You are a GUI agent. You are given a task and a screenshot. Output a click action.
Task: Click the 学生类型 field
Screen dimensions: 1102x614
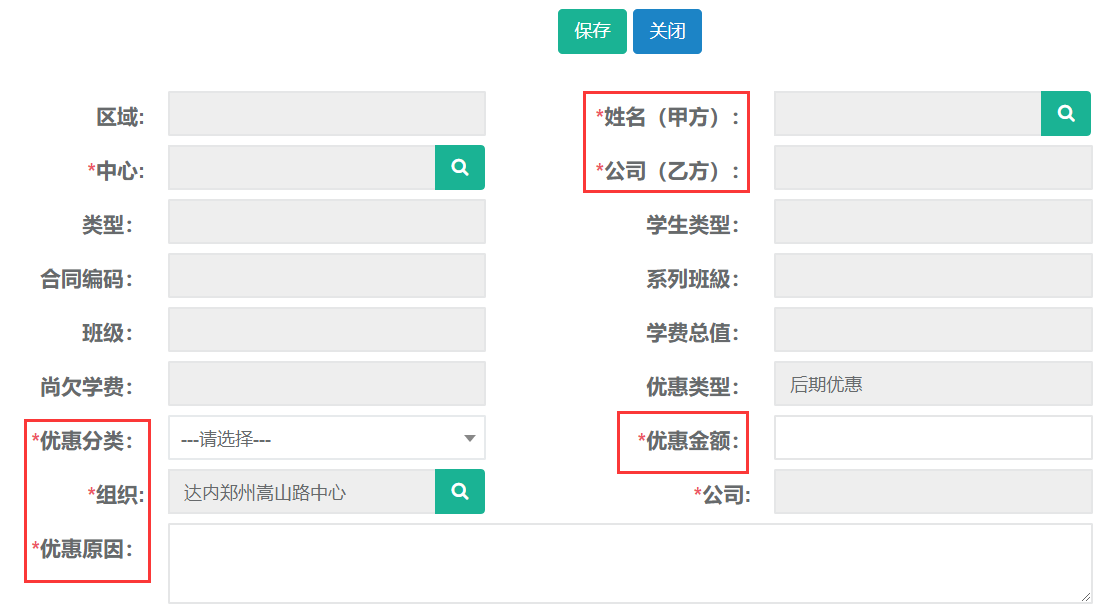932,222
